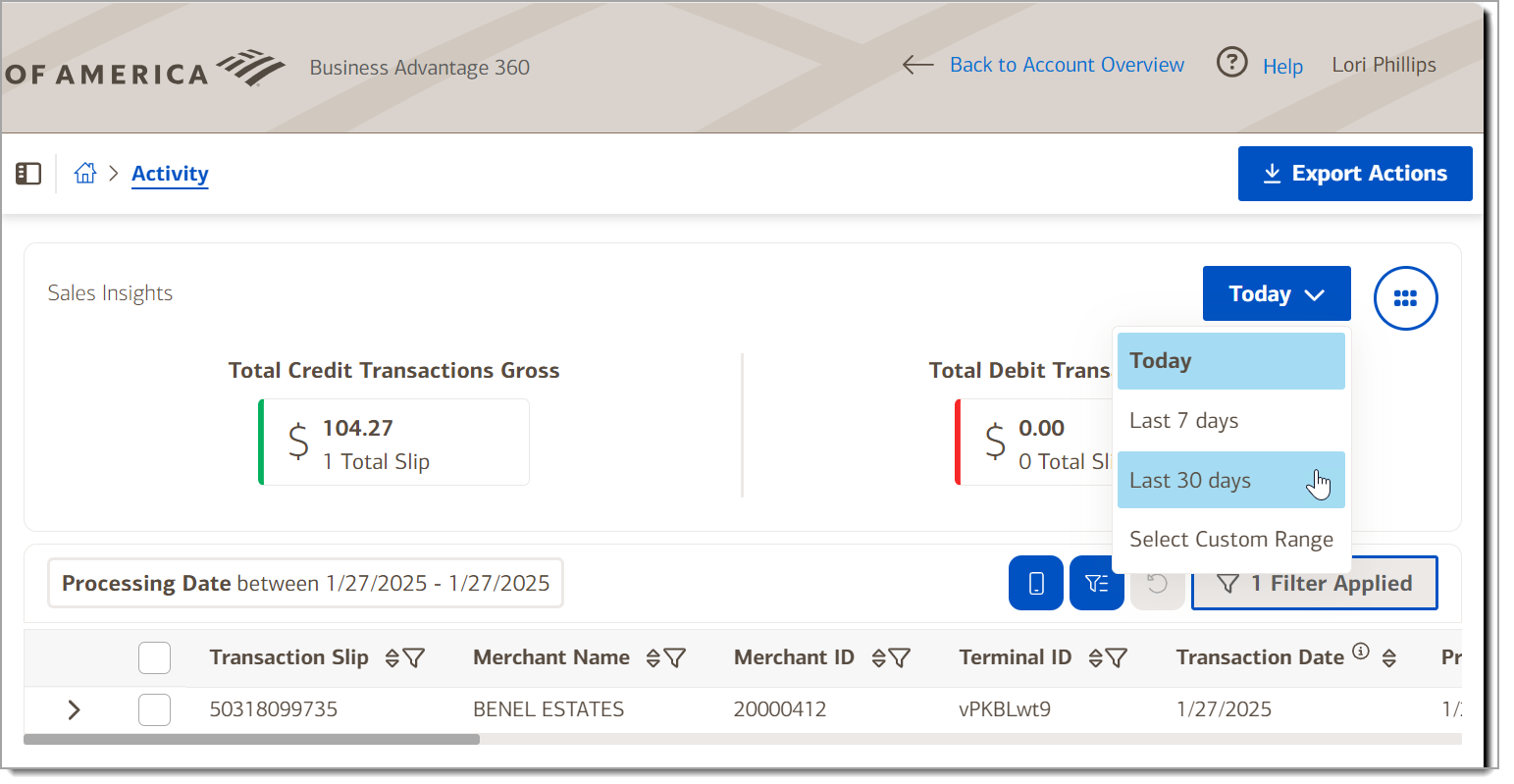The width and height of the screenshot is (1514, 784).
Task: Open the 1 Filter Applied button
Action: click(x=1315, y=583)
